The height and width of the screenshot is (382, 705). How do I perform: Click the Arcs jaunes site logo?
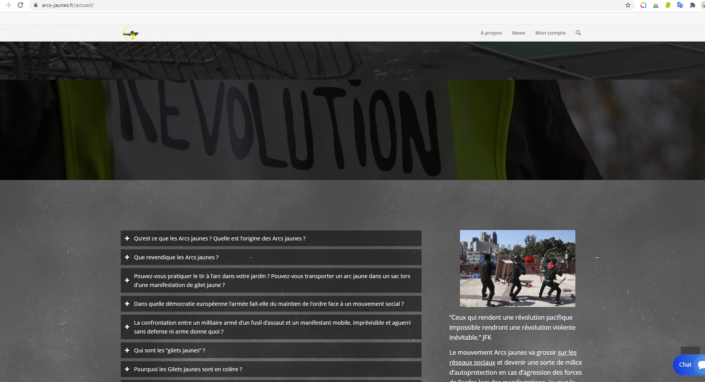pyautogui.click(x=131, y=33)
